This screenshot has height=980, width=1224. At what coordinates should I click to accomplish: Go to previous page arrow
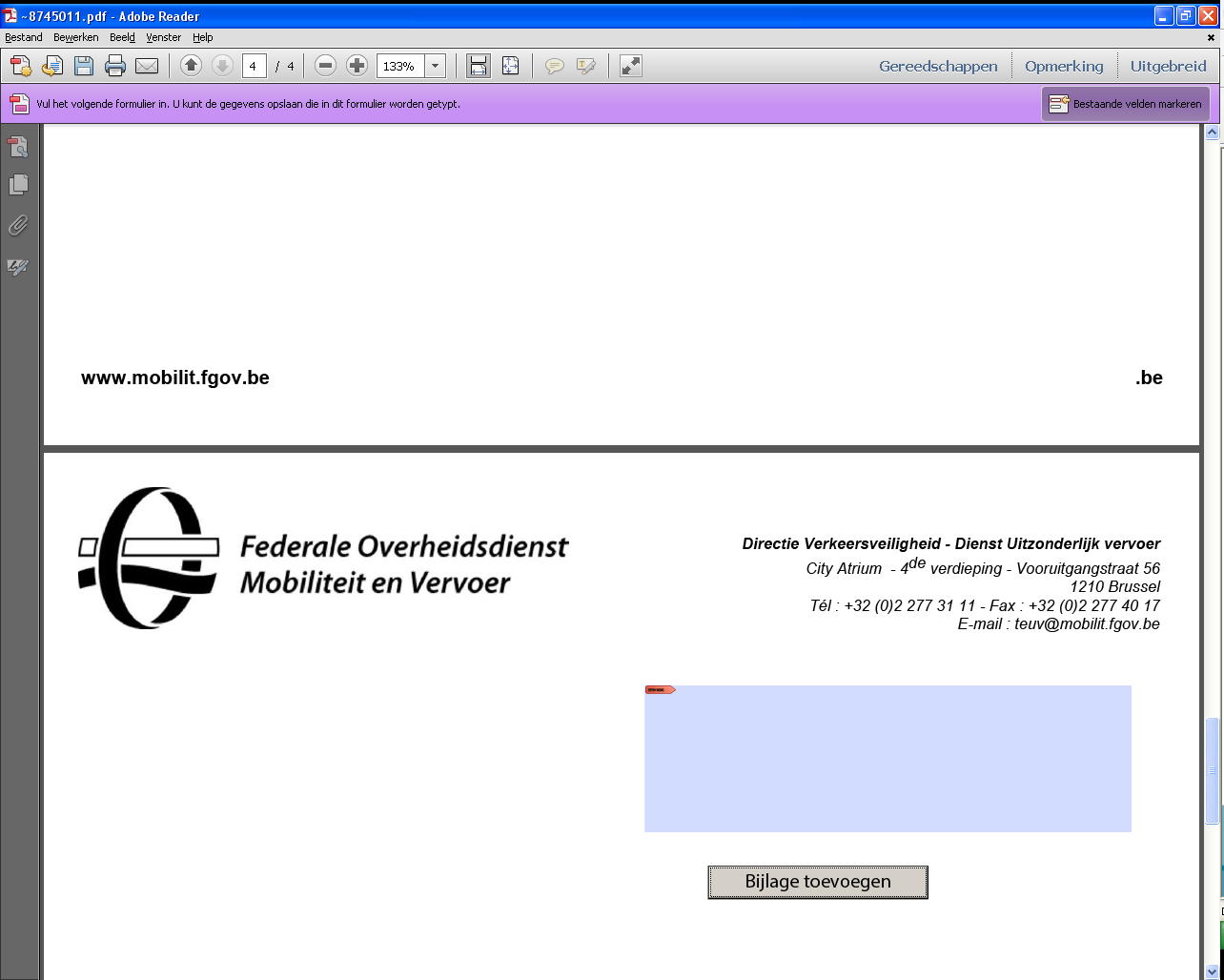click(191, 66)
